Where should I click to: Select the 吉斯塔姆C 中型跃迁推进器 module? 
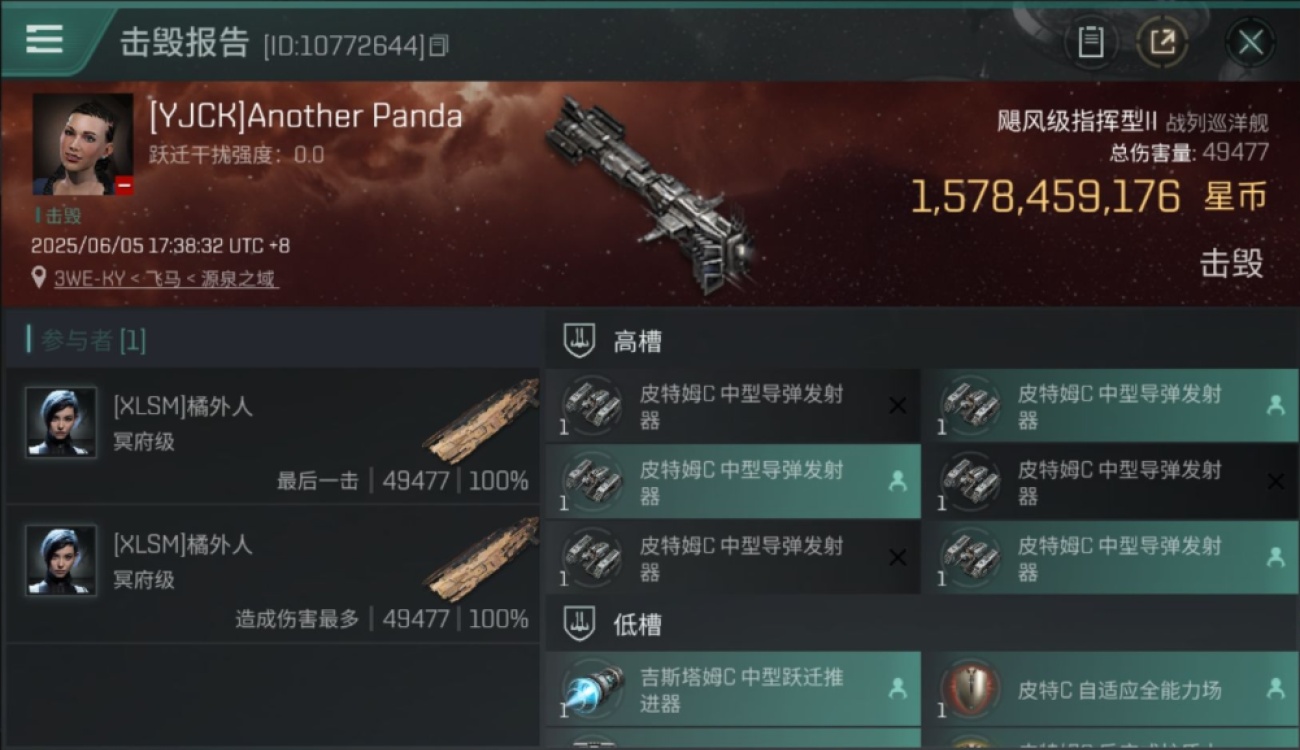733,689
